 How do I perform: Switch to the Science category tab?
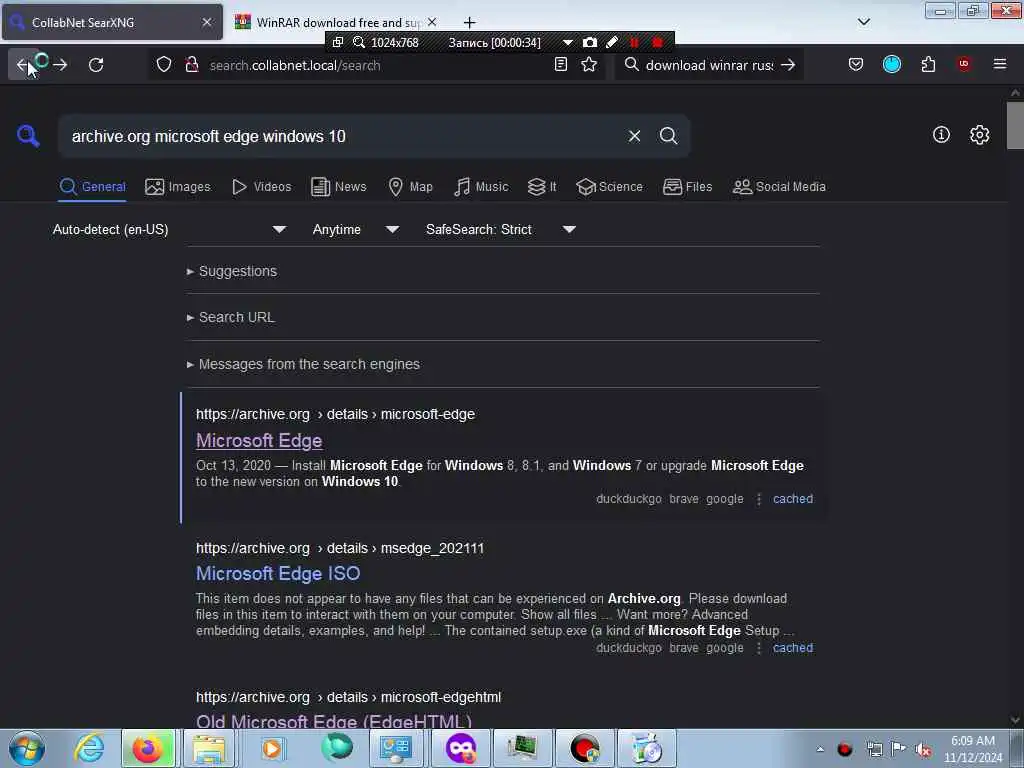point(609,187)
